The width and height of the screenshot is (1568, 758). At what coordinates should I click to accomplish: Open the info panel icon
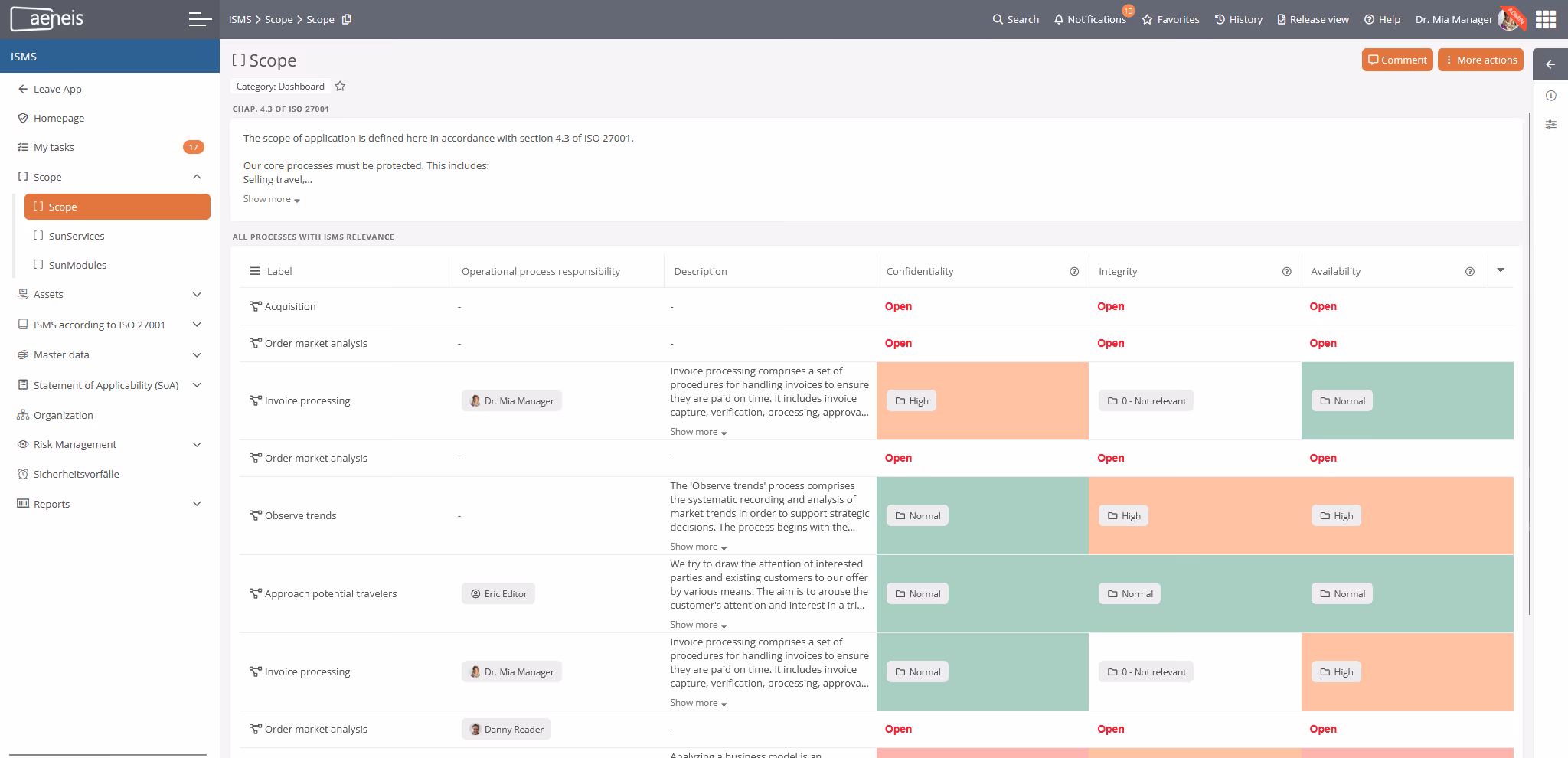1551,96
